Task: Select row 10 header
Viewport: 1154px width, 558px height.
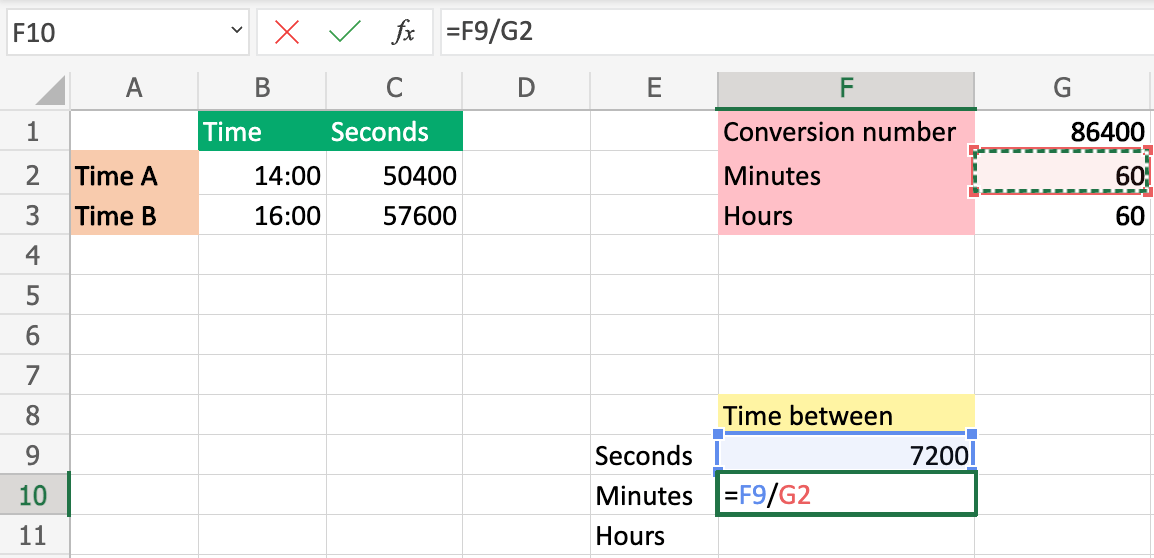Action: click(x=34, y=496)
